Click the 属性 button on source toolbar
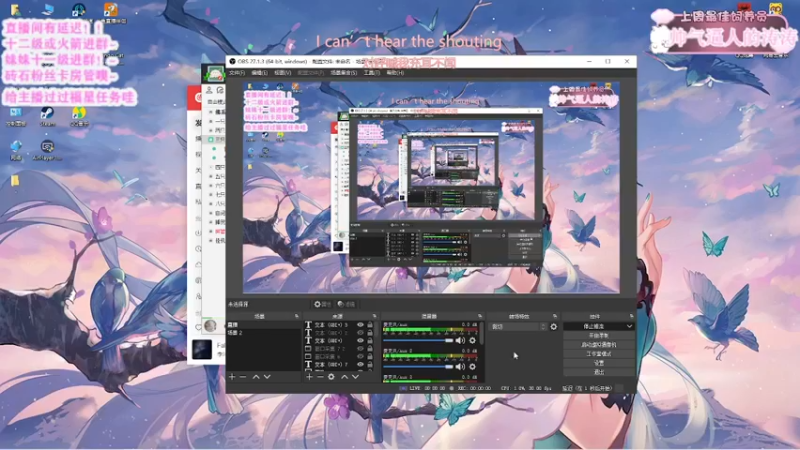800x450 pixels. 322,304
